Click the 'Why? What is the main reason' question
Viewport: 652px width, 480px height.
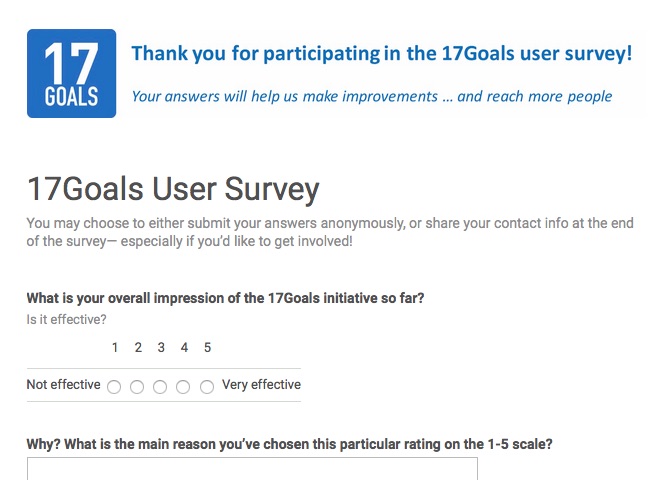289,444
